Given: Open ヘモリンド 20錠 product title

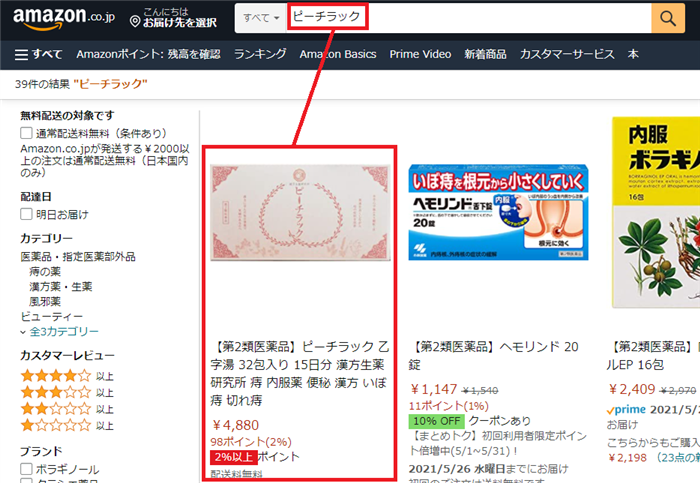Looking at the screenshot, I should [x=494, y=355].
